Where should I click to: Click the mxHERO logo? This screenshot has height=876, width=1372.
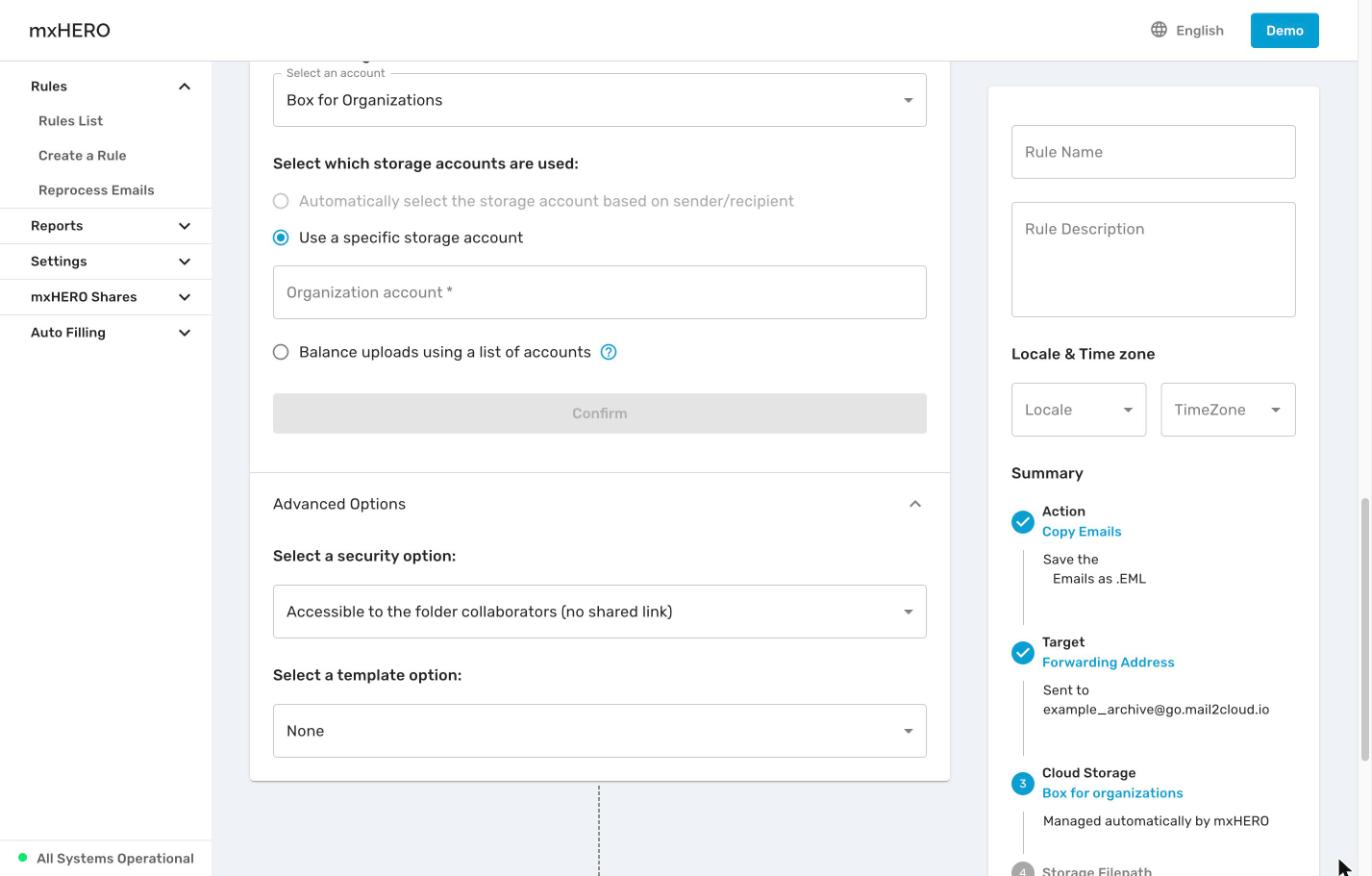(x=70, y=30)
